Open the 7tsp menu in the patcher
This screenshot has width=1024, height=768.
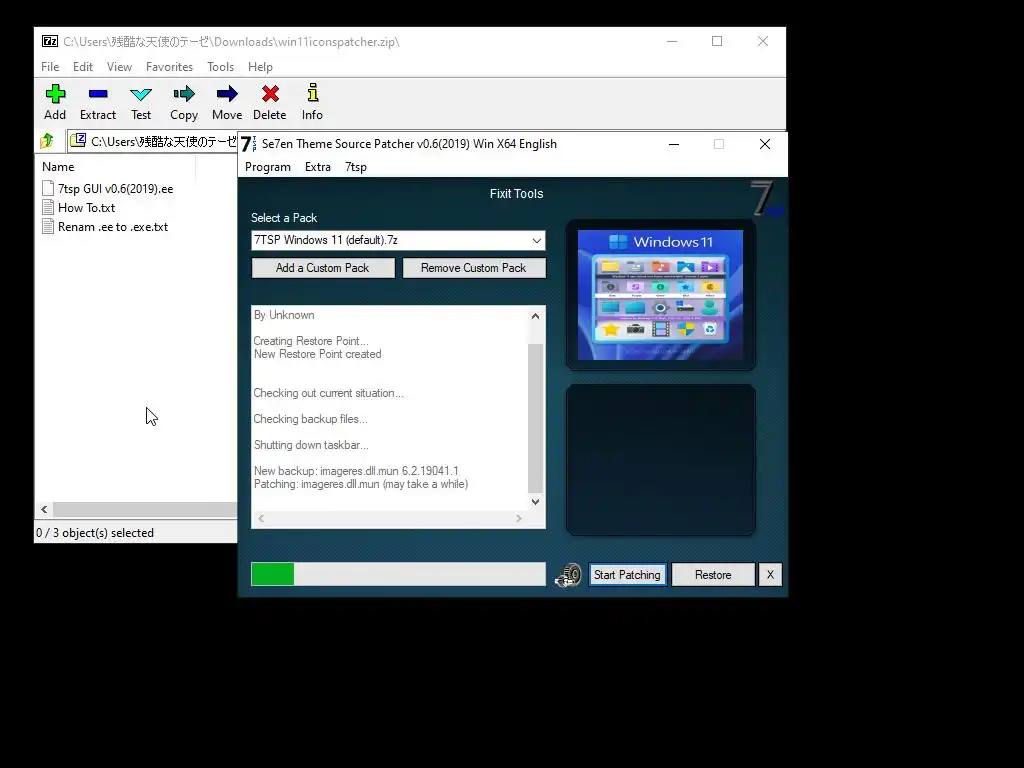point(355,167)
